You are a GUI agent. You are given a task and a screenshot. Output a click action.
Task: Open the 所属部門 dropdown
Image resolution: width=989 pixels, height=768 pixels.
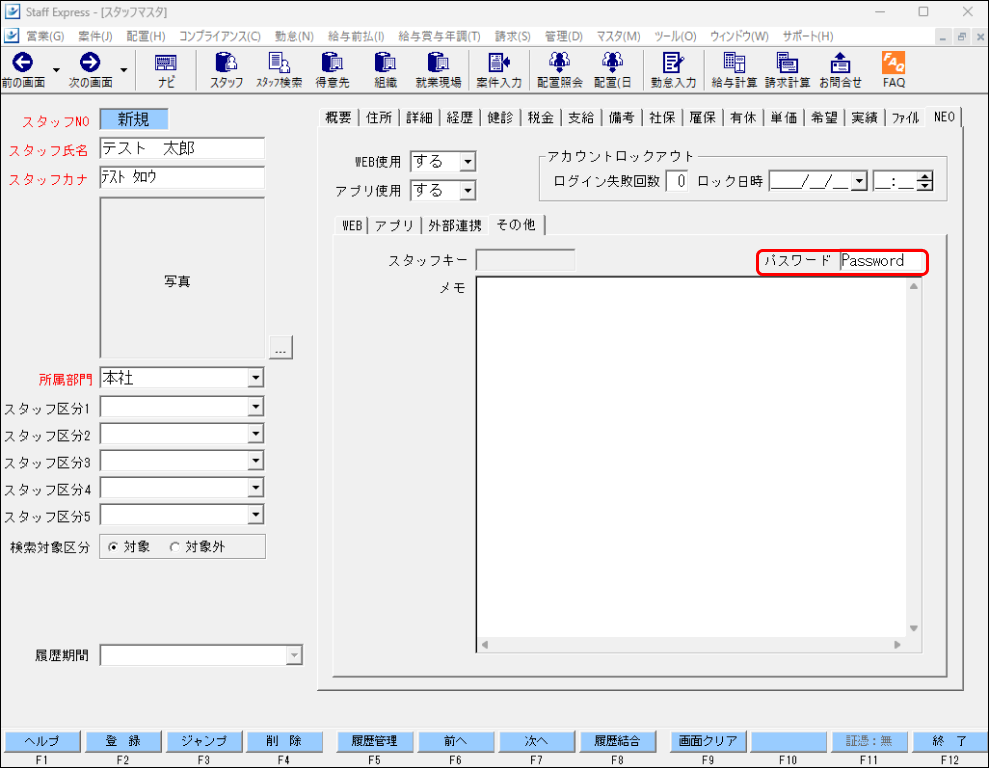point(255,378)
